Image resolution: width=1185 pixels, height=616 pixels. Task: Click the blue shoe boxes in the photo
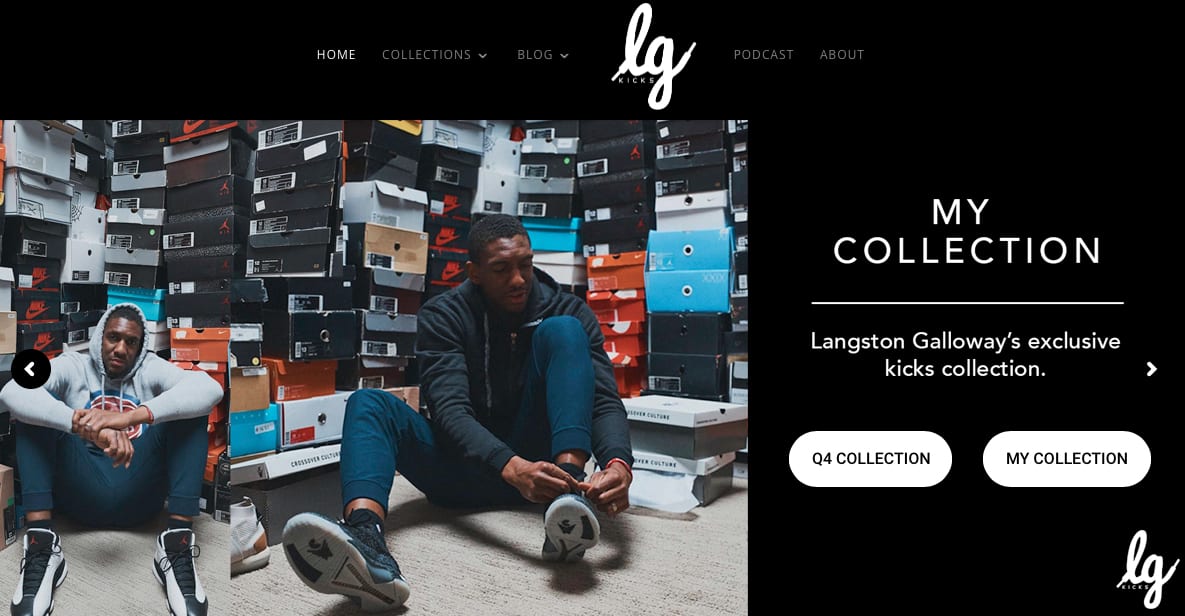(x=689, y=271)
